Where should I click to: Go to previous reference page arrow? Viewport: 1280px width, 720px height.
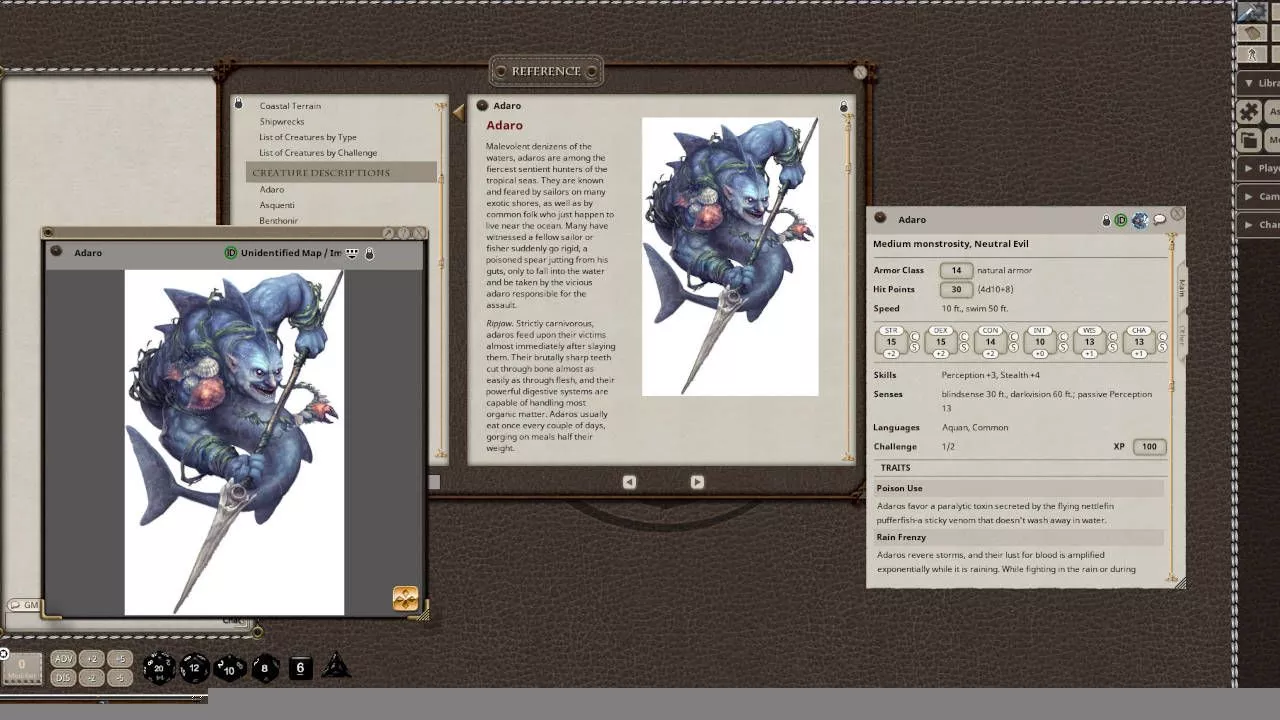click(629, 482)
